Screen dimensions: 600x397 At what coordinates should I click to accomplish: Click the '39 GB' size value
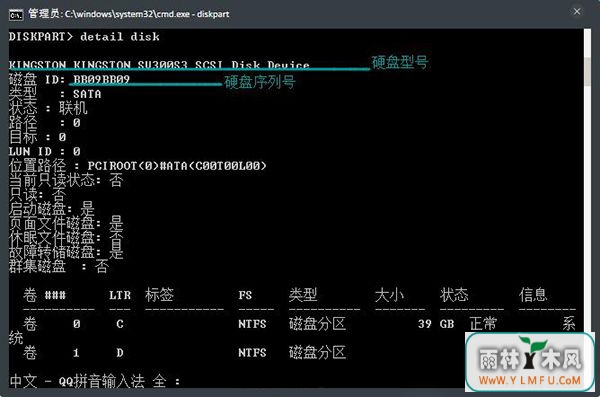(x=436, y=324)
